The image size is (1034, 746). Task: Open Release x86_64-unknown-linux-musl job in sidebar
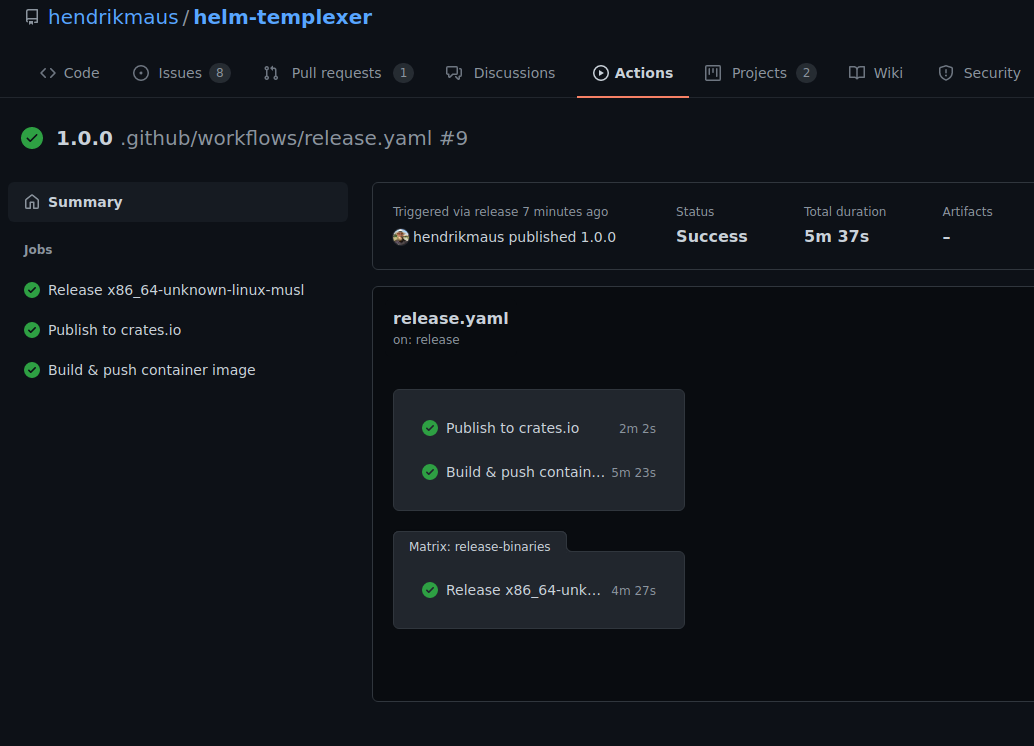[178, 290]
